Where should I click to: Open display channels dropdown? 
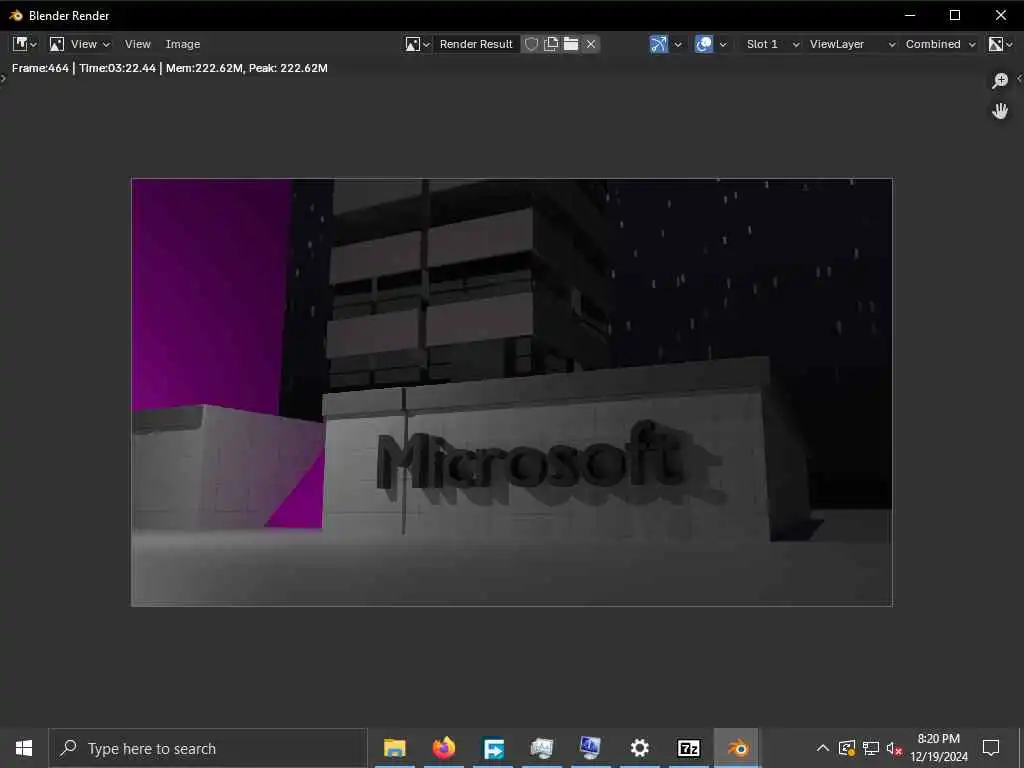pos(1000,44)
